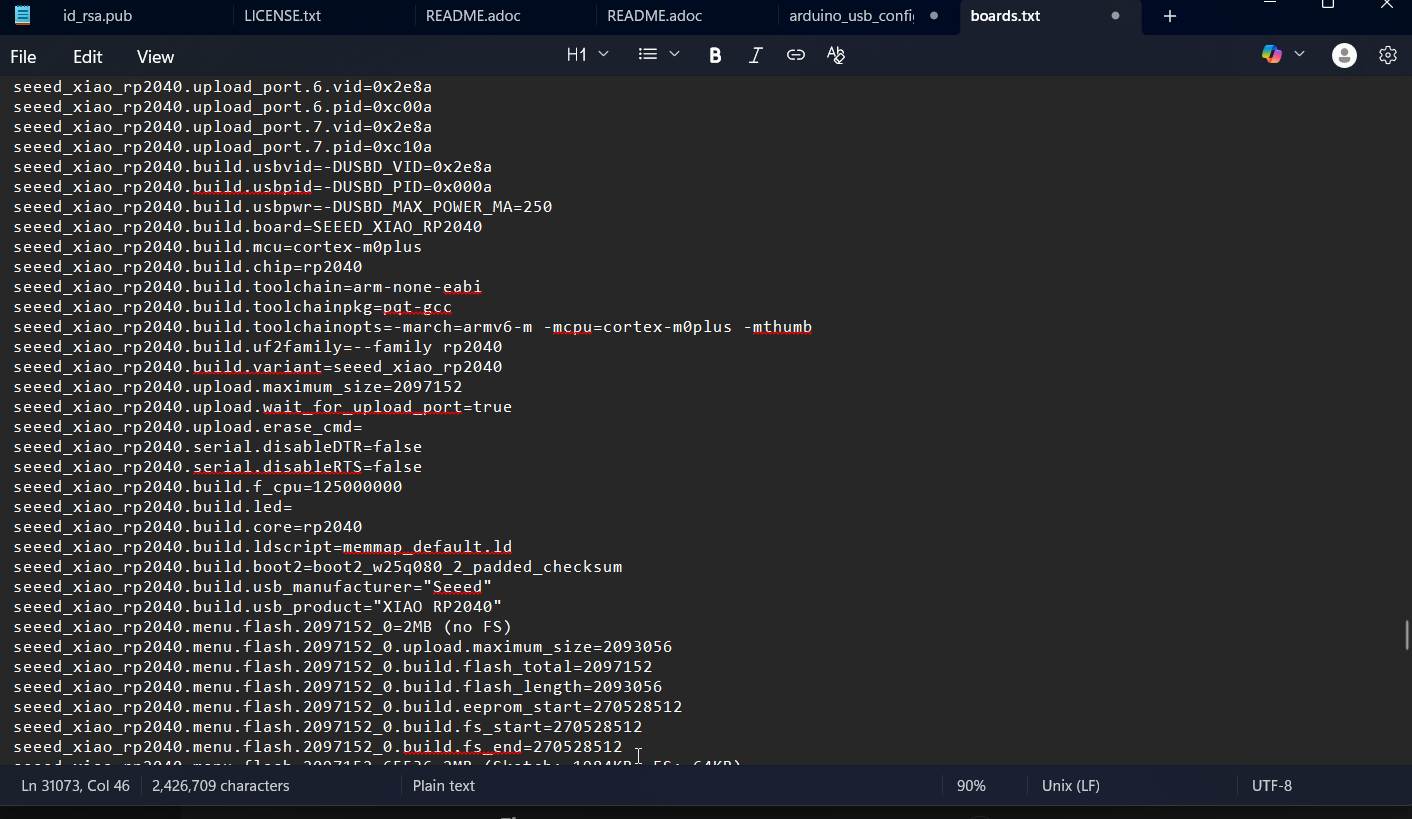Click the usb_manufacturer="Seeed" line
This screenshot has width=1412, height=819.
(x=253, y=587)
